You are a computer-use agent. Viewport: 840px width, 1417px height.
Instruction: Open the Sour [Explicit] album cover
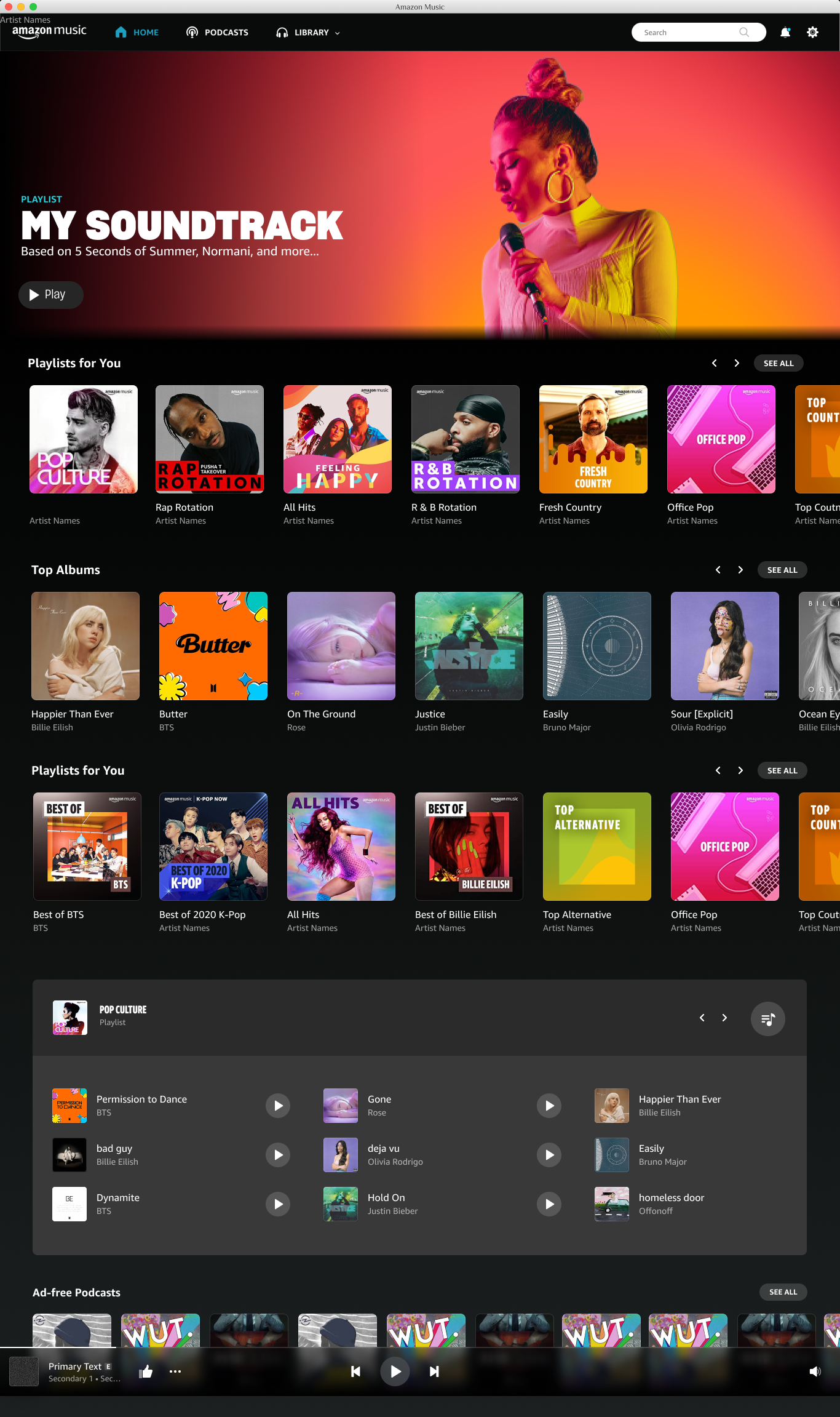pyautogui.click(x=725, y=646)
